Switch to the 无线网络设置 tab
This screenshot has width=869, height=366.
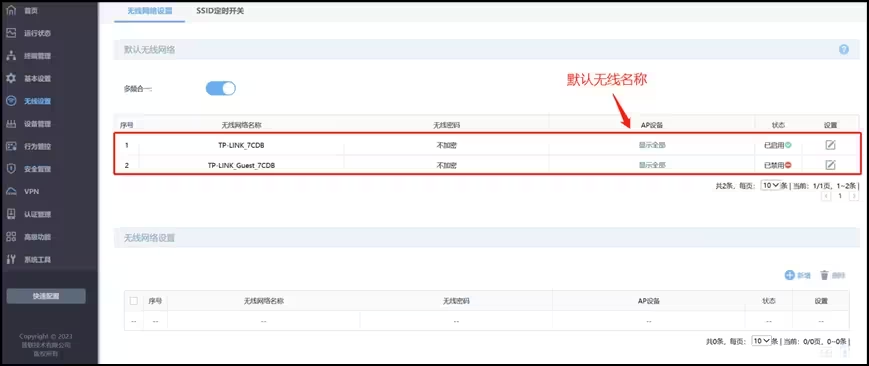[x=150, y=11]
